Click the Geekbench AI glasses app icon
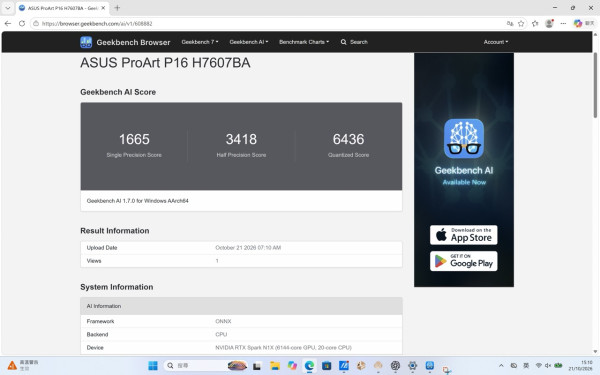 464,139
